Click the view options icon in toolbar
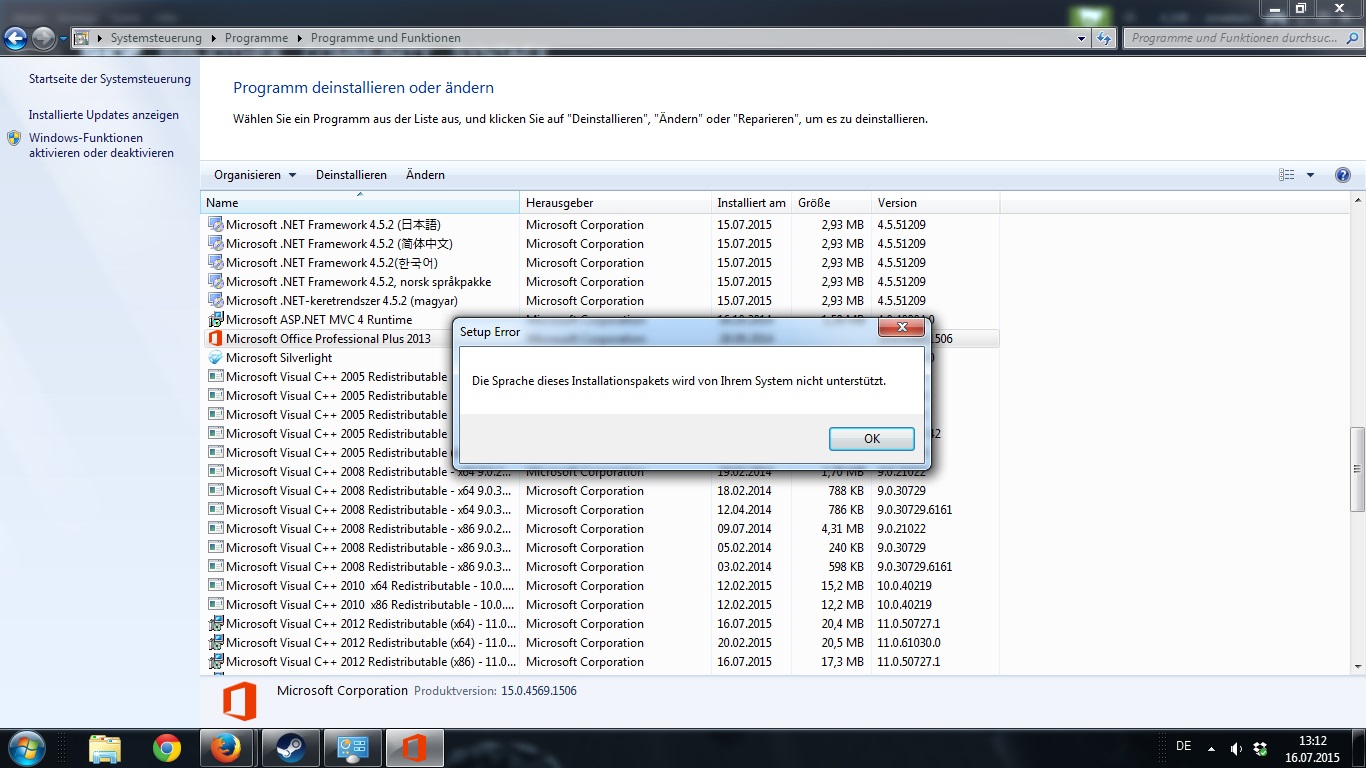 pos(1287,175)
